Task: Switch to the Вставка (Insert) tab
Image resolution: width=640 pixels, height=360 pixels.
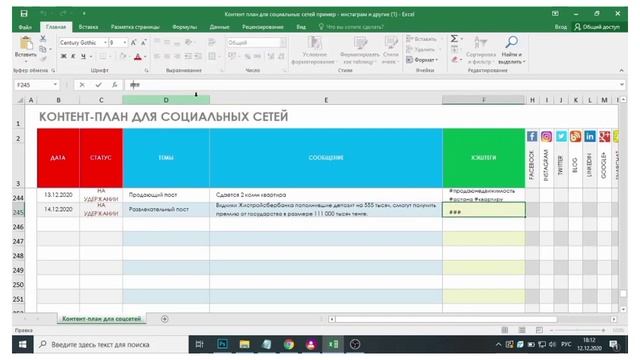Action: click(88, 27)
